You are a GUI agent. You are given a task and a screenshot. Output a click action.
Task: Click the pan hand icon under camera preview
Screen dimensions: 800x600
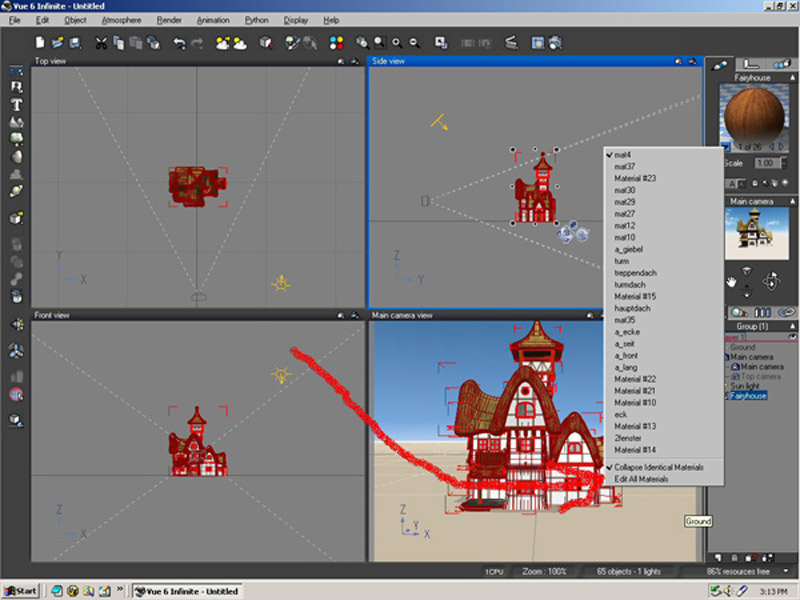733,281
